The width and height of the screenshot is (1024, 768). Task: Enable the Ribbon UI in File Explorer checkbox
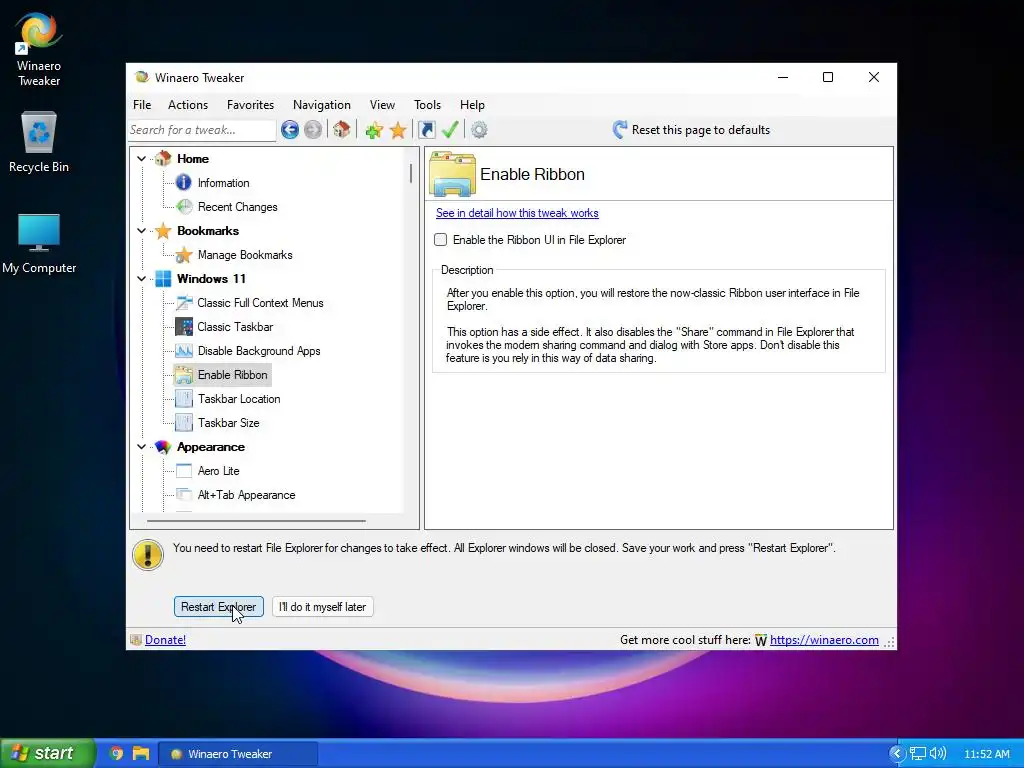(441, 240)
